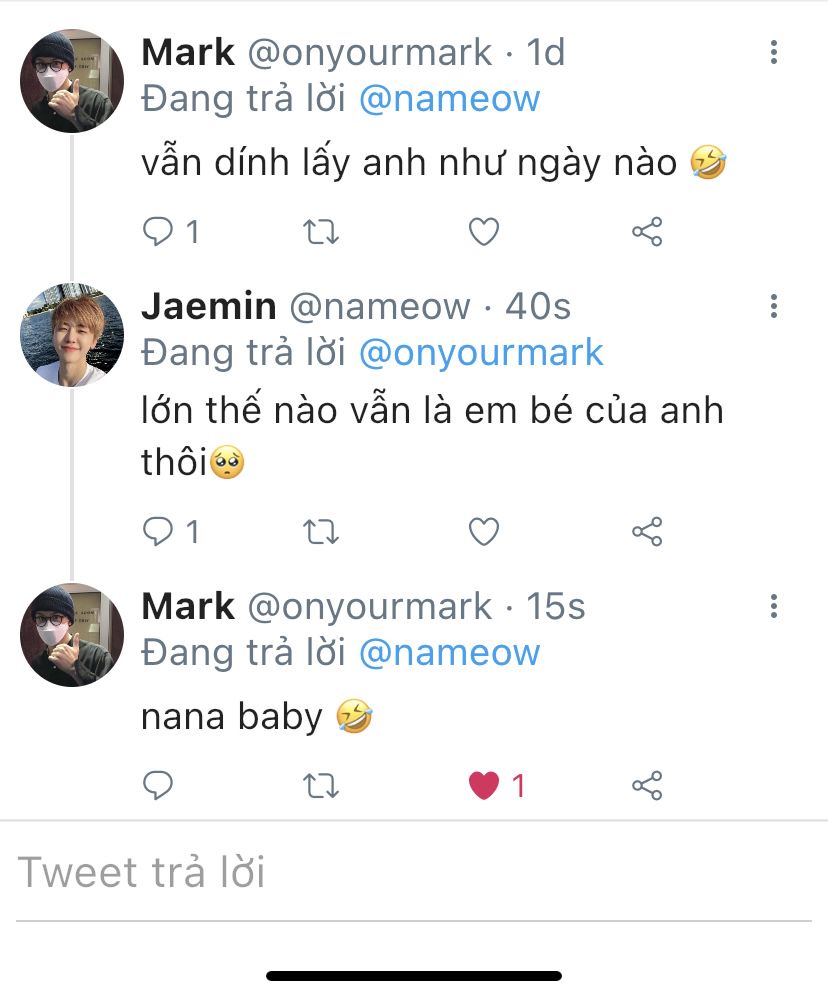Open more options for Mark's first tweet
This screenshot has height=996, width=828.
tap(774, 53)
